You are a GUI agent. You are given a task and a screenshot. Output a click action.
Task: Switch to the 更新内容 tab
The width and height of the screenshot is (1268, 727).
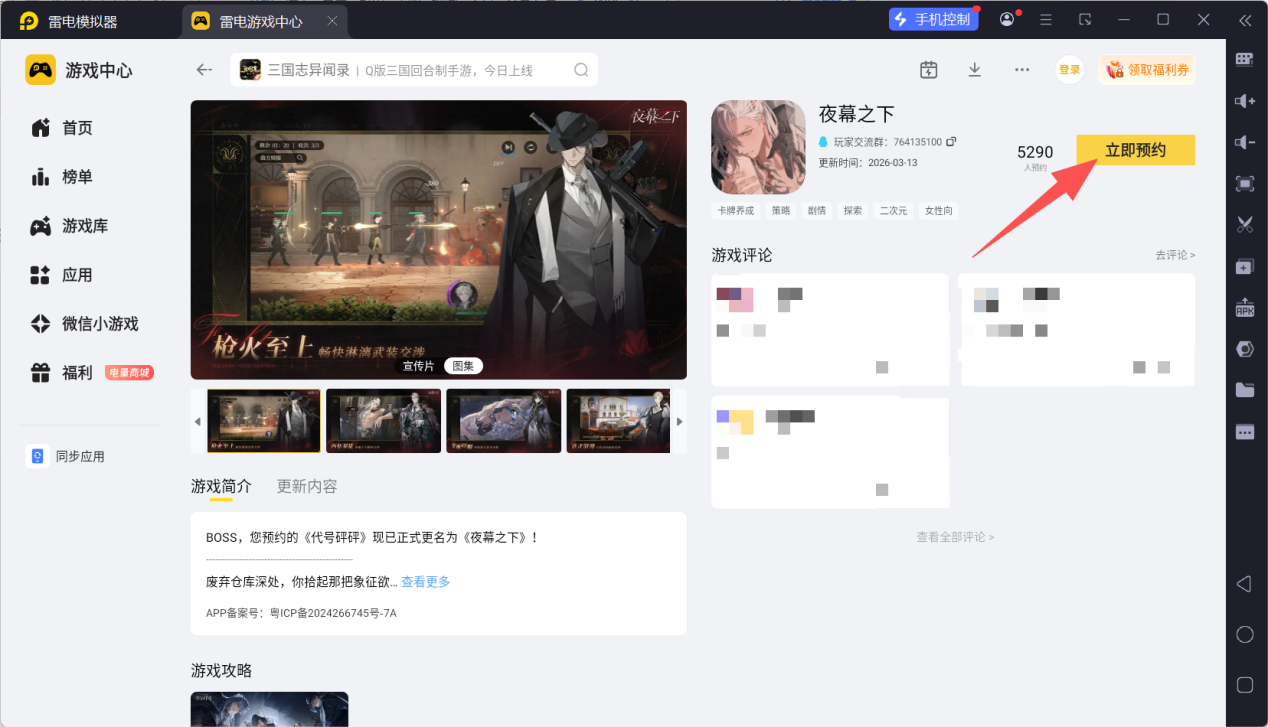[307, 486]
